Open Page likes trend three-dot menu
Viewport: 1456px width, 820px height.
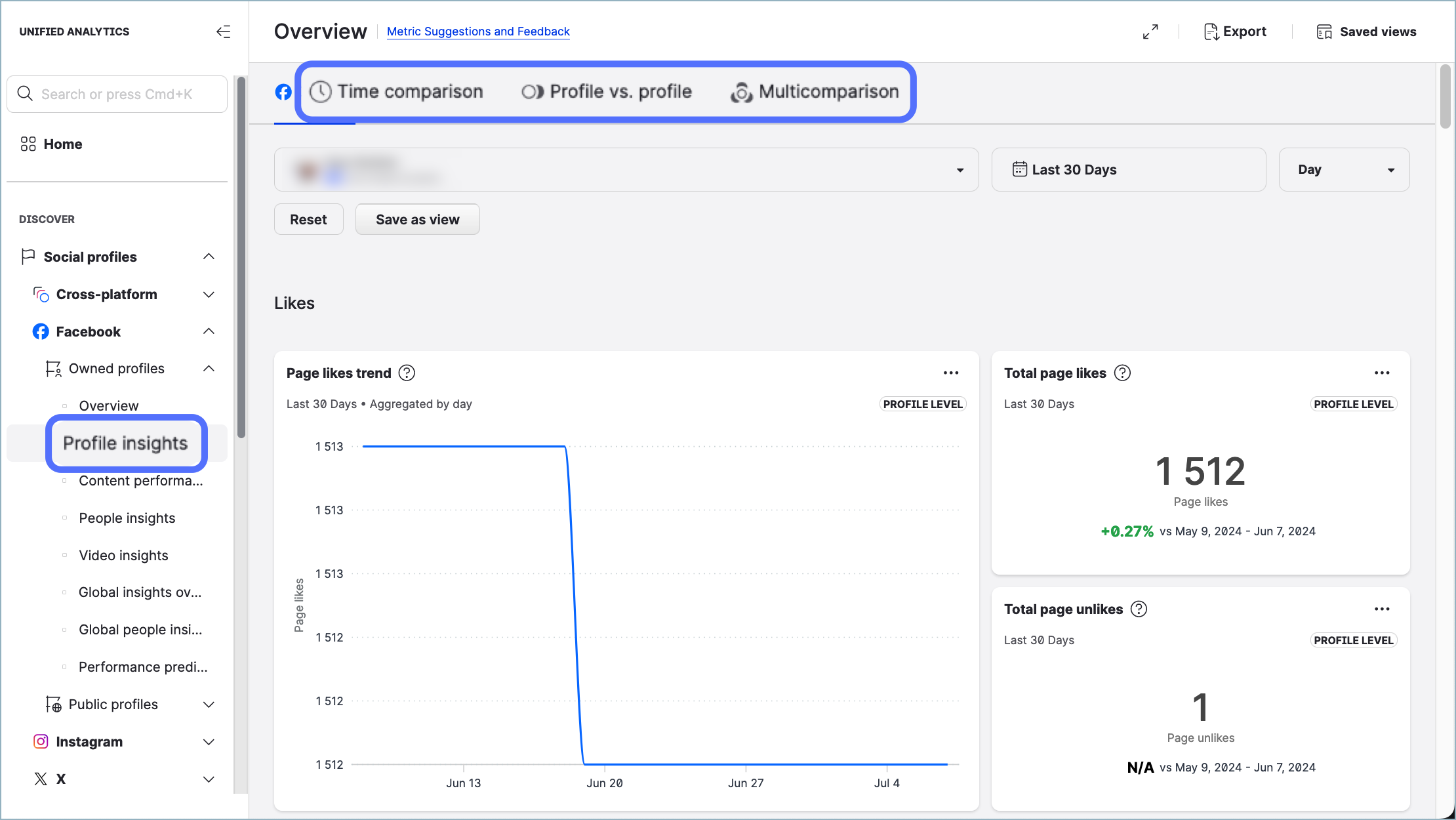pos(951,373)
